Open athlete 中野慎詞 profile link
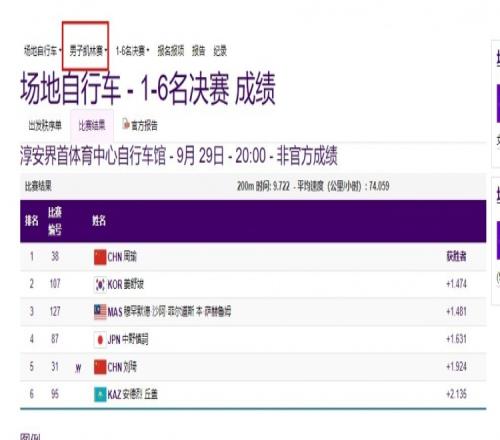The height and width of the screenshot is (440, 500). click(135, 339)
